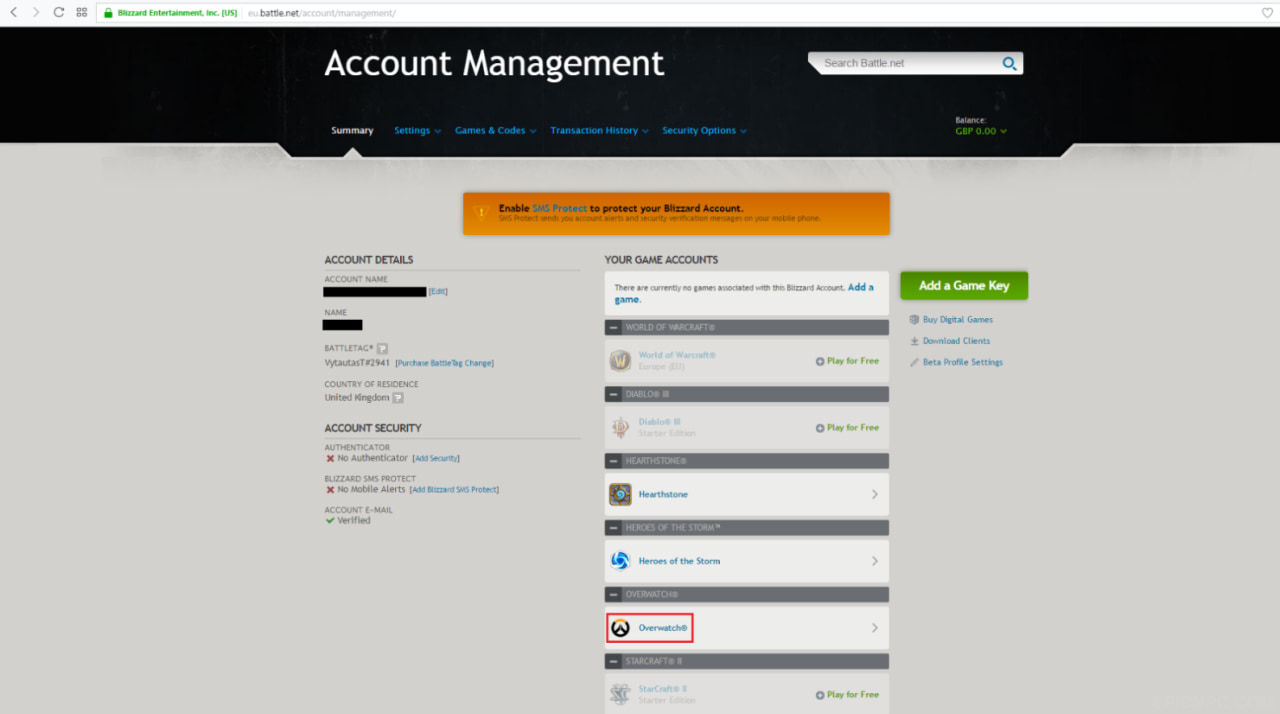1280x714 pixels.
Task: Click the Heroes of the Storm icon
Action: (x=620, y=561)
